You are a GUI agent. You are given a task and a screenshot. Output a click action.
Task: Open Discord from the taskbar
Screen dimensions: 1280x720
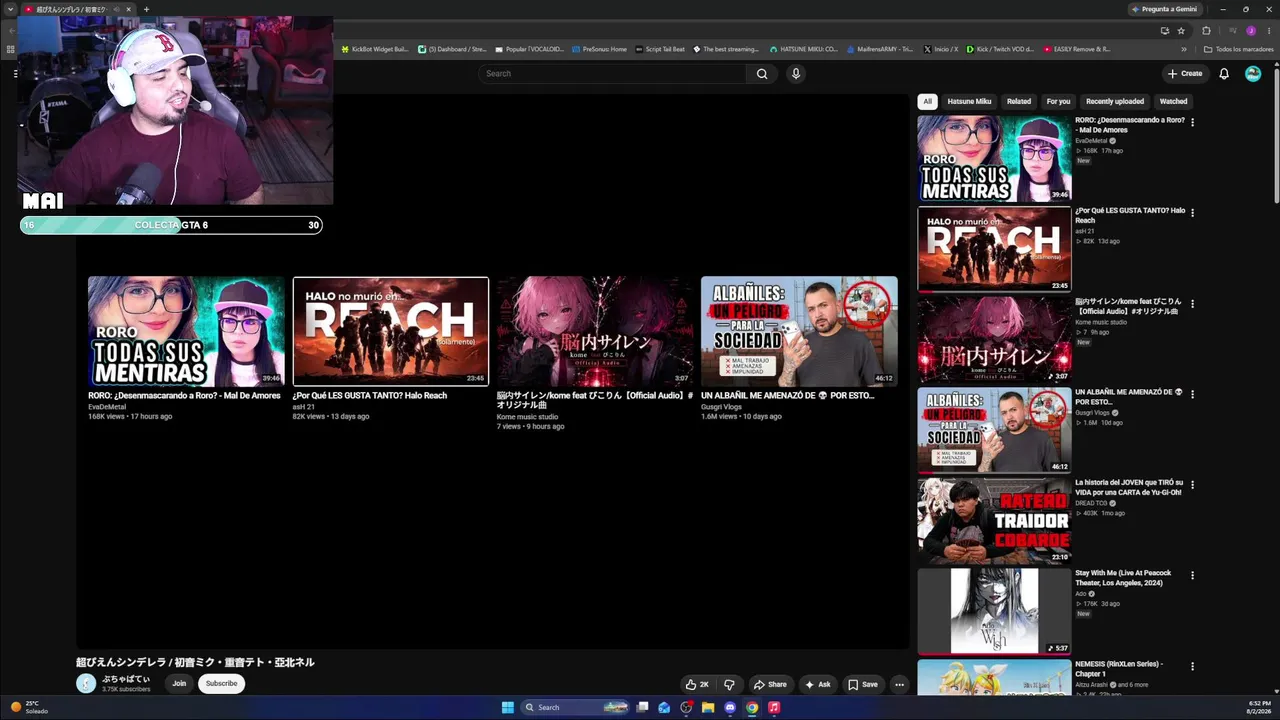point(730,707)
